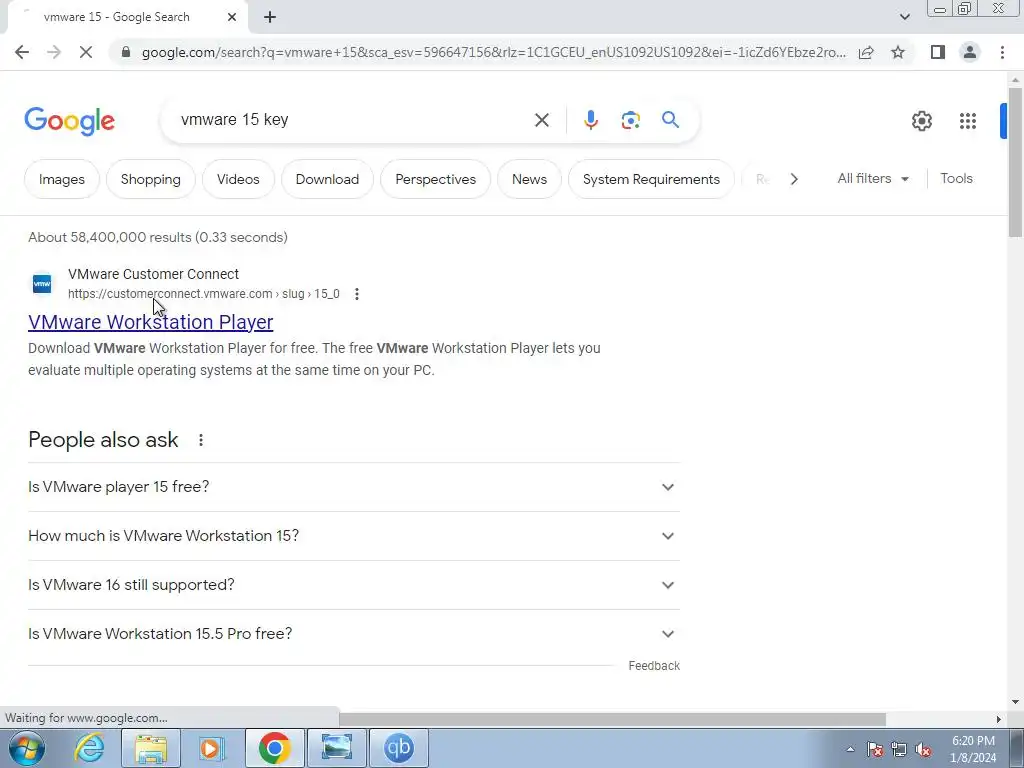Open the VMware Workstation Player result
Image resolution: width=1024 pixels, height=768 pixels.
[x=151, y=322]
